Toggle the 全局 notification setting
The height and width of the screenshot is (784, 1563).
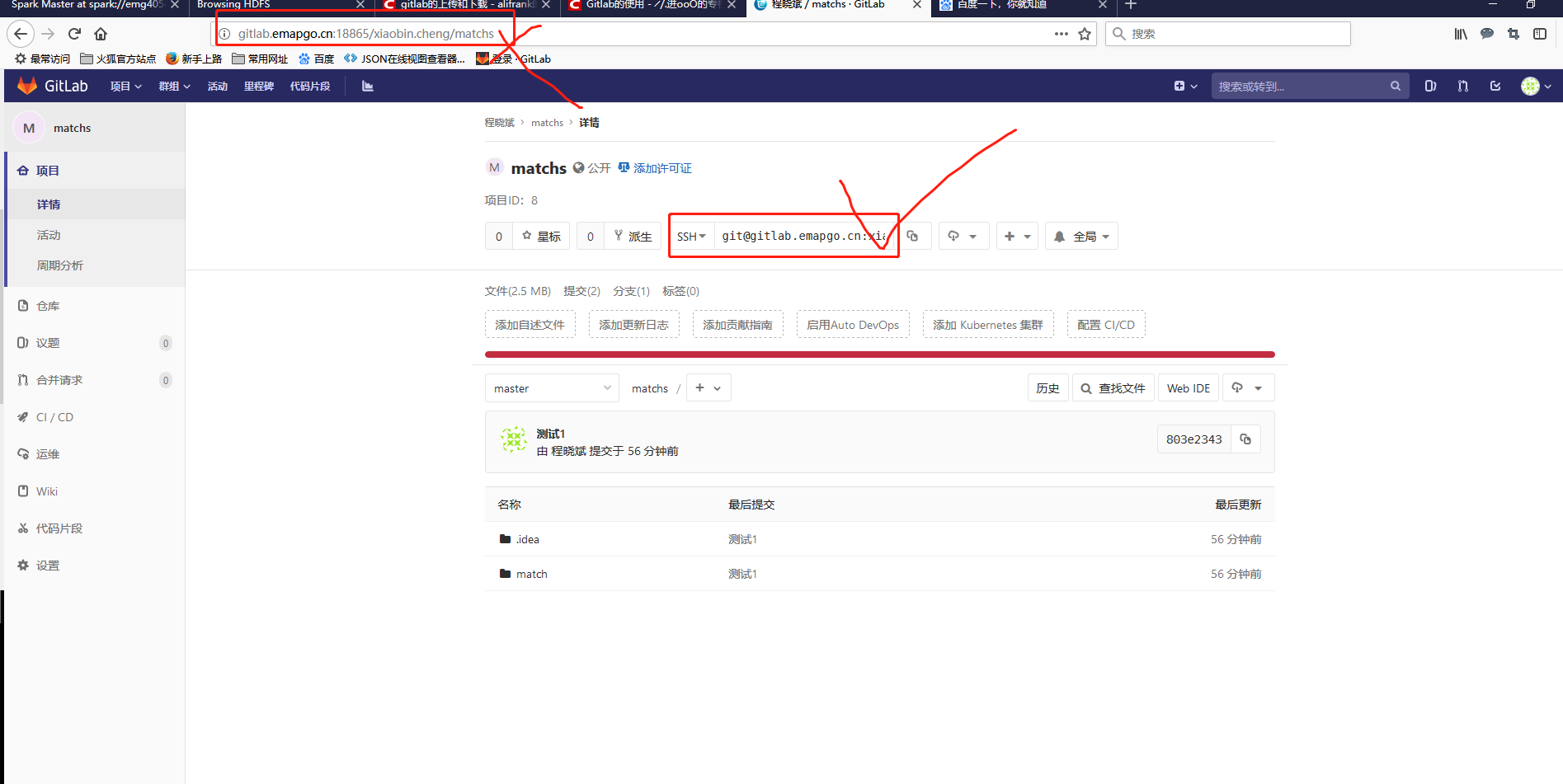point(1080,236)
